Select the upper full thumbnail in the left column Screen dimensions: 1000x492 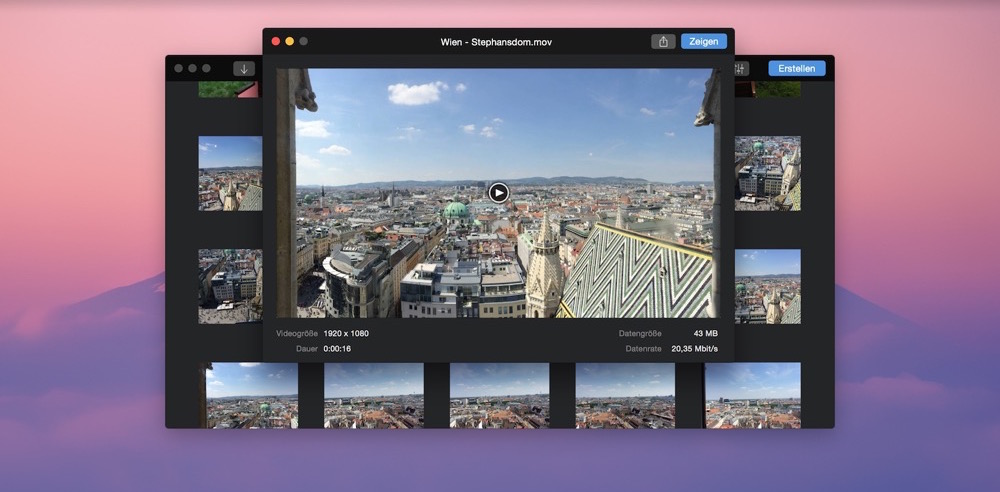230,173
